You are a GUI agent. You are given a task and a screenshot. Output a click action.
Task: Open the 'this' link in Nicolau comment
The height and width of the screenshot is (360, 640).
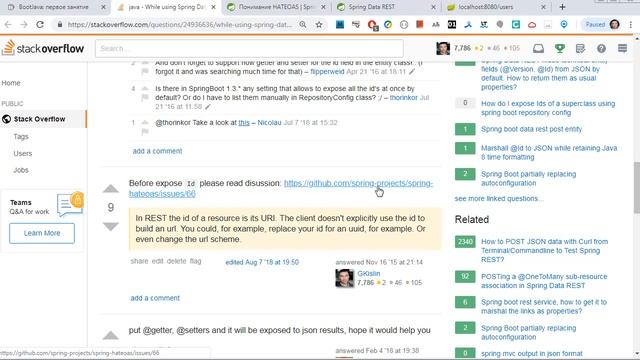click(244, 122)
